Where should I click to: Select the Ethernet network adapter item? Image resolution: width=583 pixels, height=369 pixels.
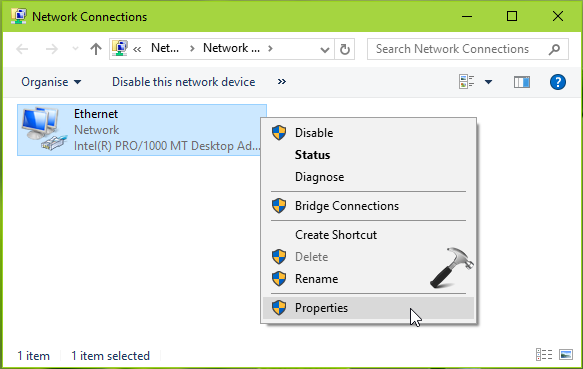(x=142, y=130)
